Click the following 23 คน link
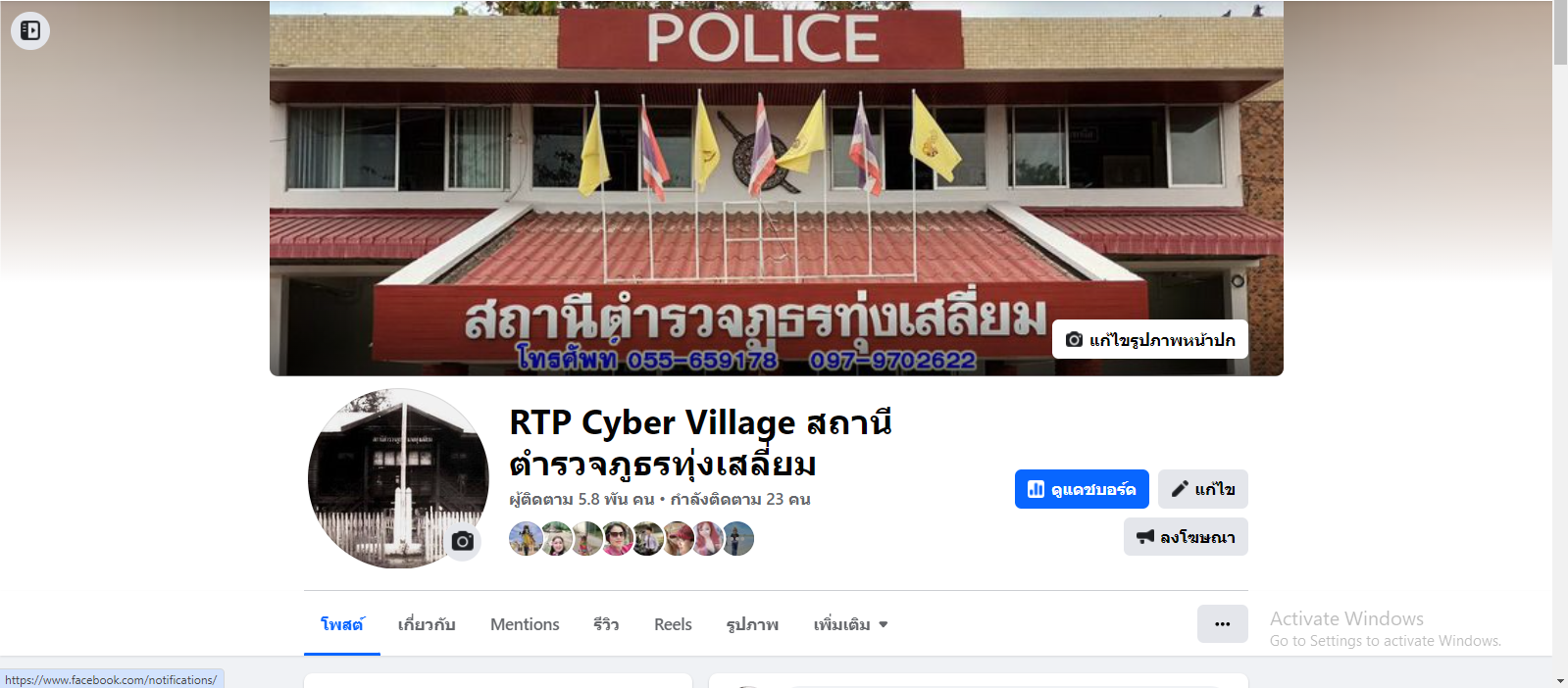Image resolution: width=1568 pixels, height=688 pixels. pyautogui.click(x=740, y=499)
